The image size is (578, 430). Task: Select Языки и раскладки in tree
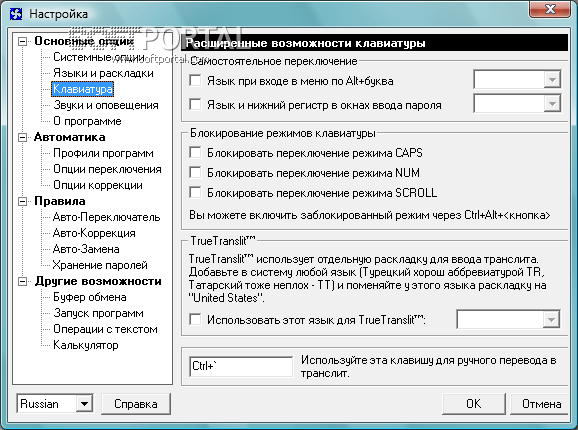(x=103, y=73)
